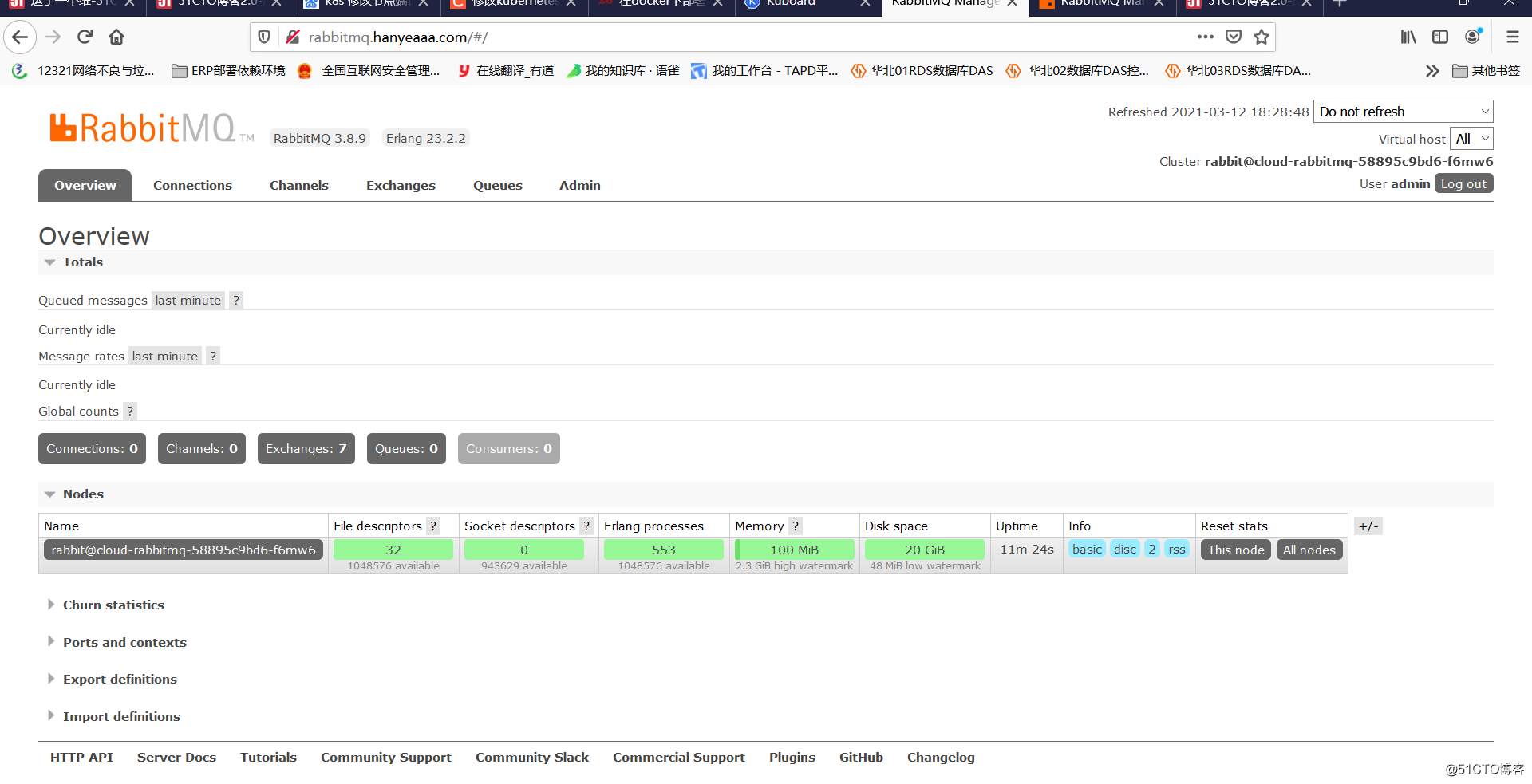Switch to the Queues tab
The height and width of the screenshot is (784, 1532).
click(x=498, y=186)
